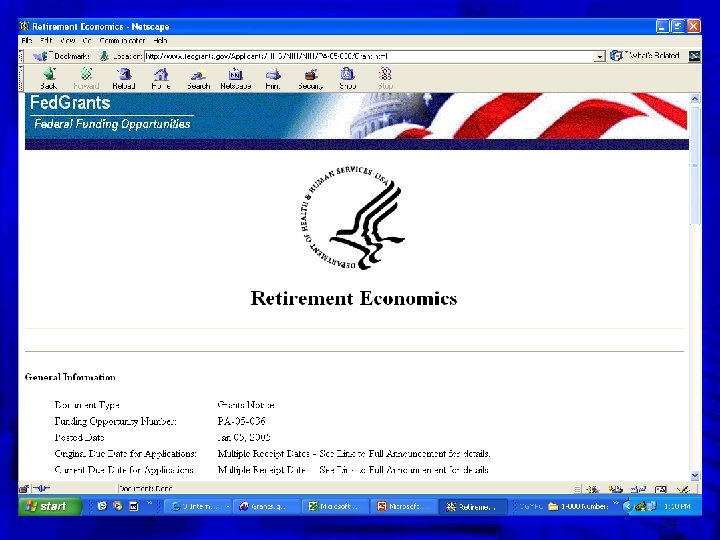Go Back using the toolbar button
720x540 pixels.
(49, 79)
